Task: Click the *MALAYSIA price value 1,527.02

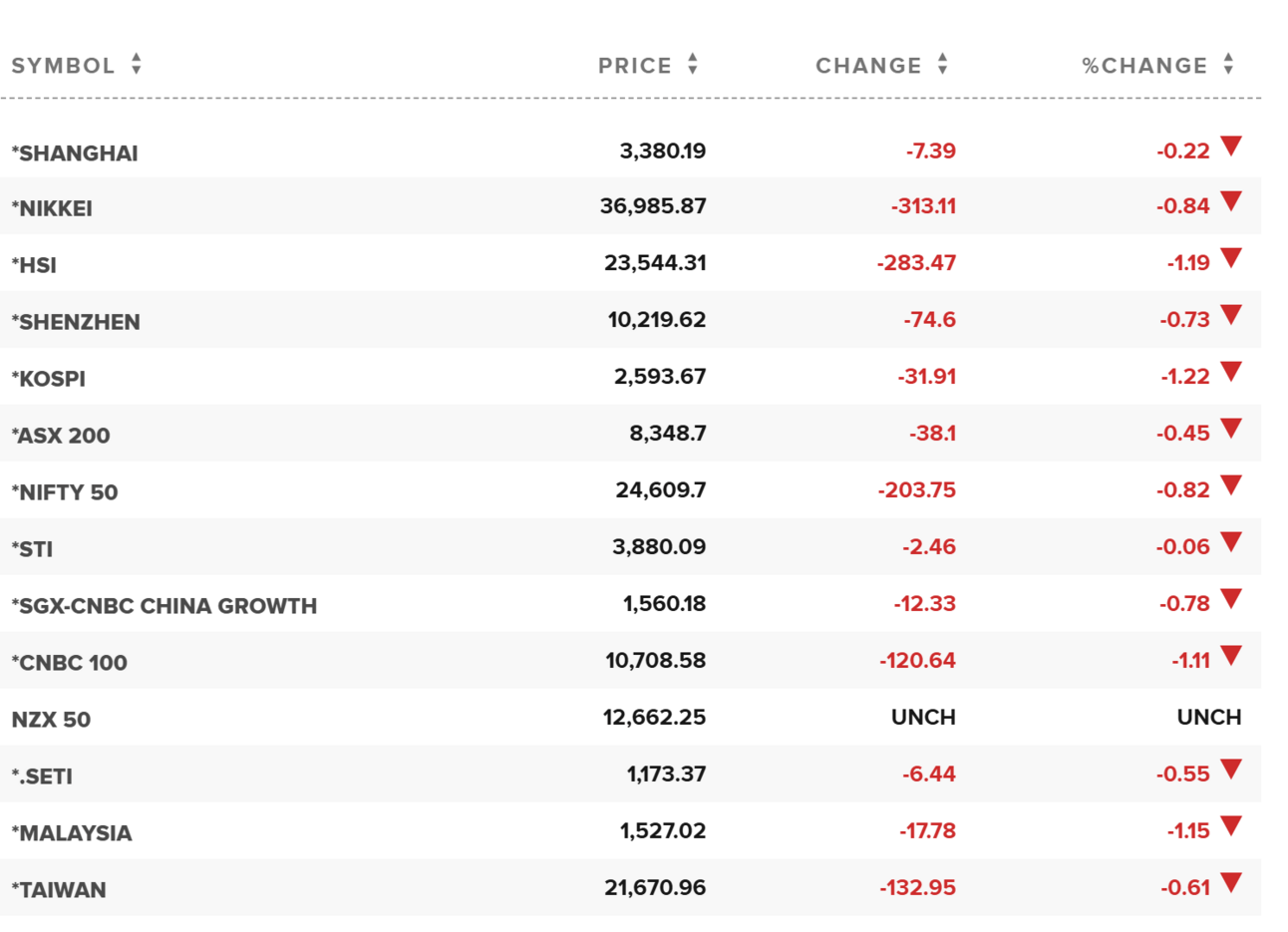Action: [x=663, y=831]
